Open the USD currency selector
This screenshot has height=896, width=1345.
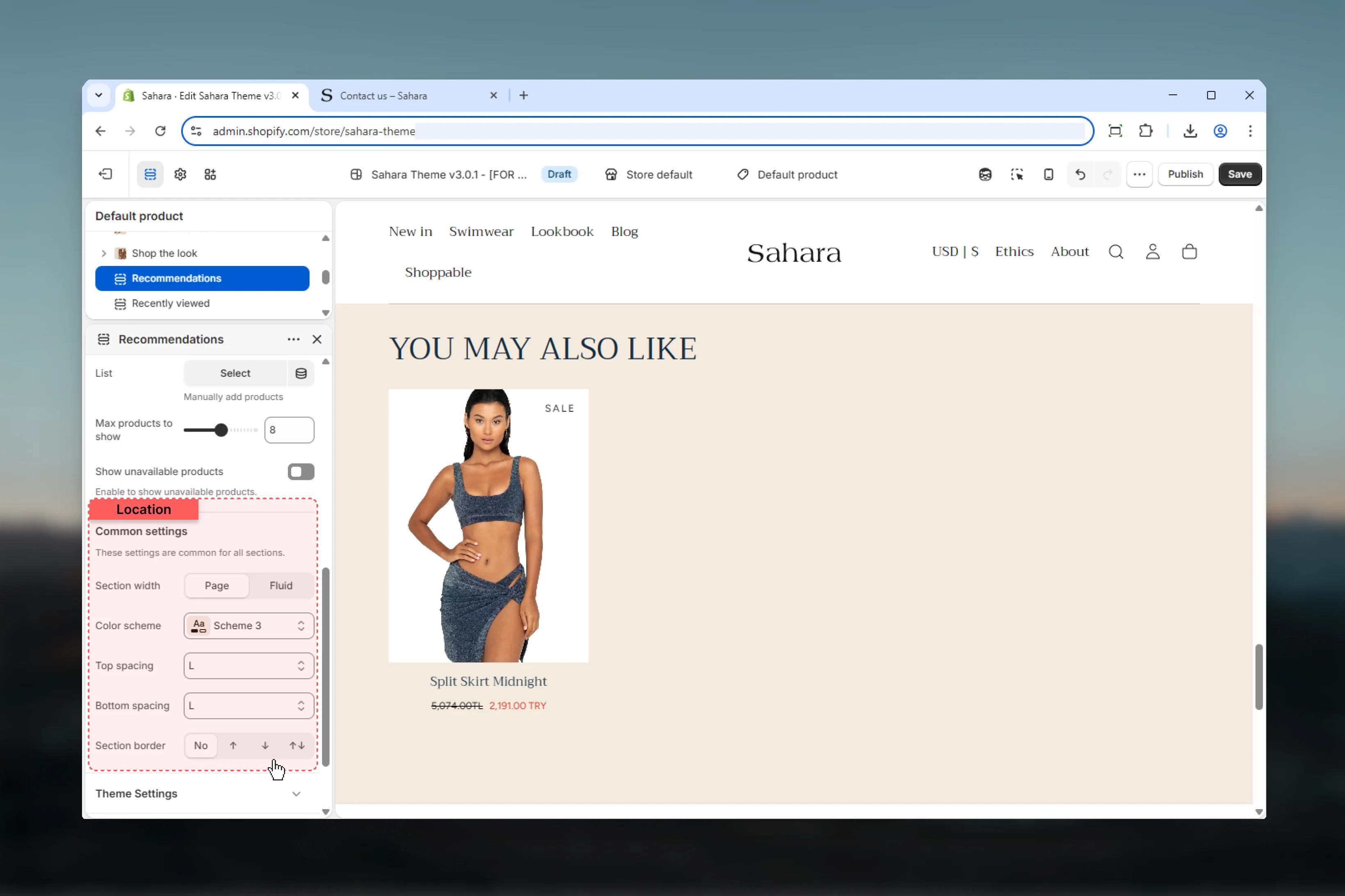(x=955, y=252)
